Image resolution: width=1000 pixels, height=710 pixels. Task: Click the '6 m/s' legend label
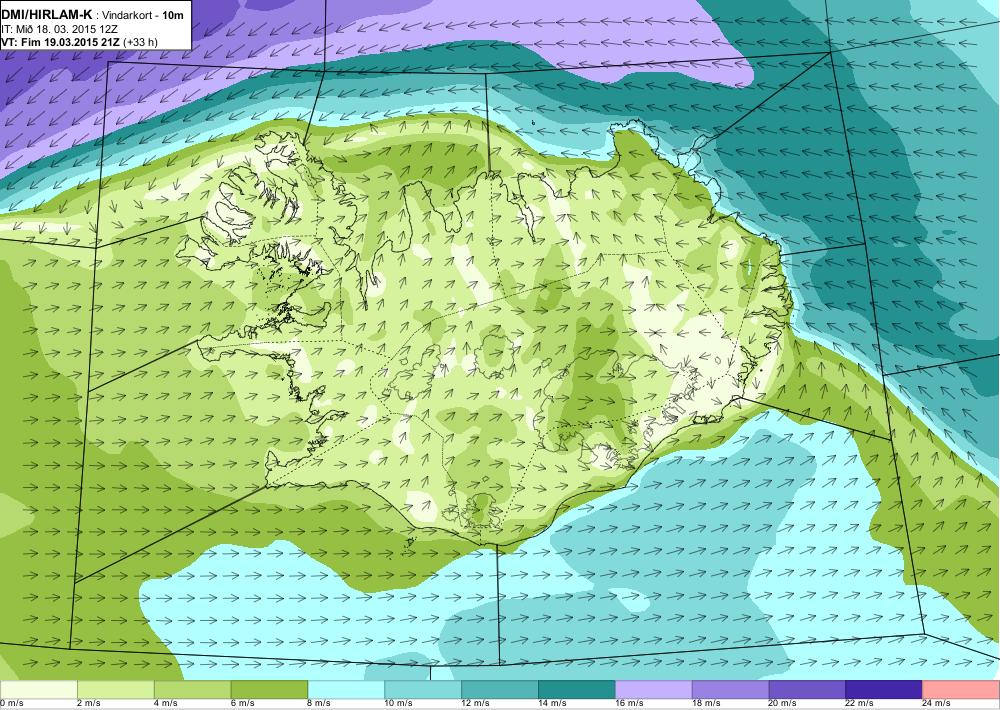(x=242, y=704)
